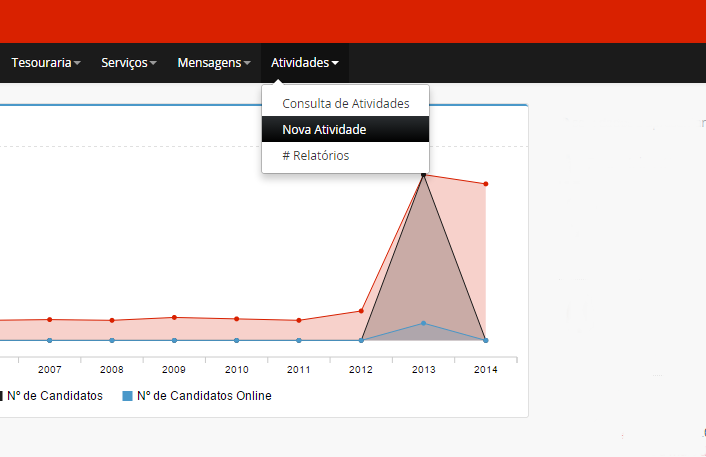This screenshot has height=457, width=706.
Task: Expand the Serviços navigation menu
Action: (129, 63)
